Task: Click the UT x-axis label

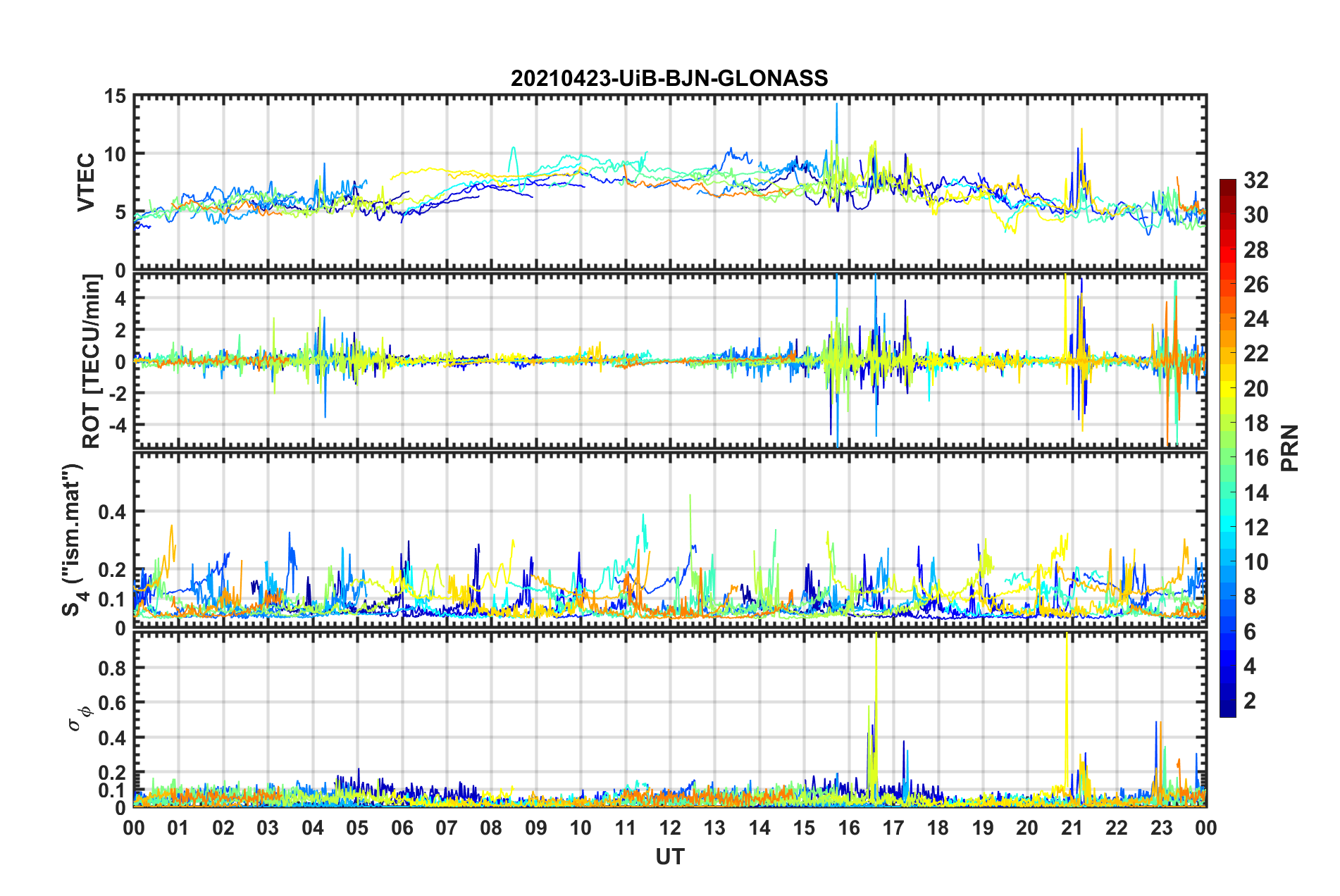Action: pyautogui.click(x=669, y=857)
